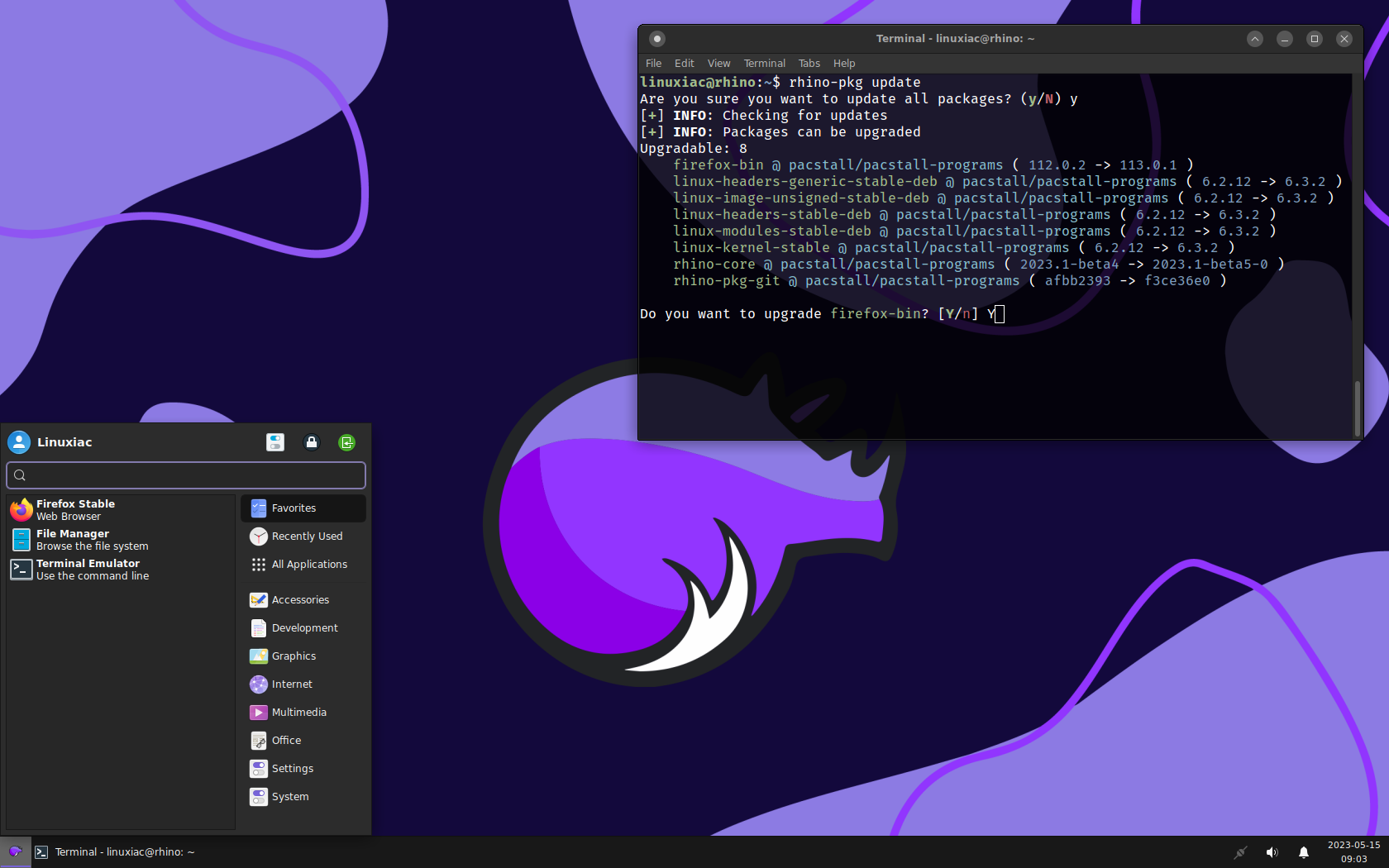The image size is (1389, 868).
Task: Click the rhino-core package line in terminal
Action: point(978,265)
